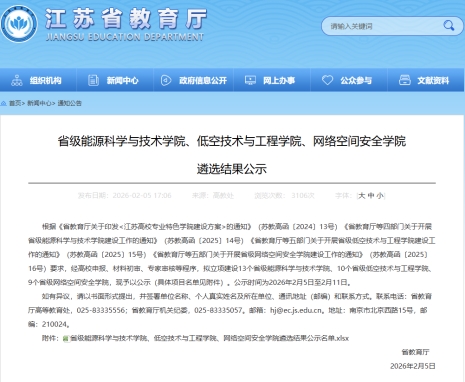Click the 网上办事 monitor icon
The height and width of the screenshot is (382, 465).
250,80
